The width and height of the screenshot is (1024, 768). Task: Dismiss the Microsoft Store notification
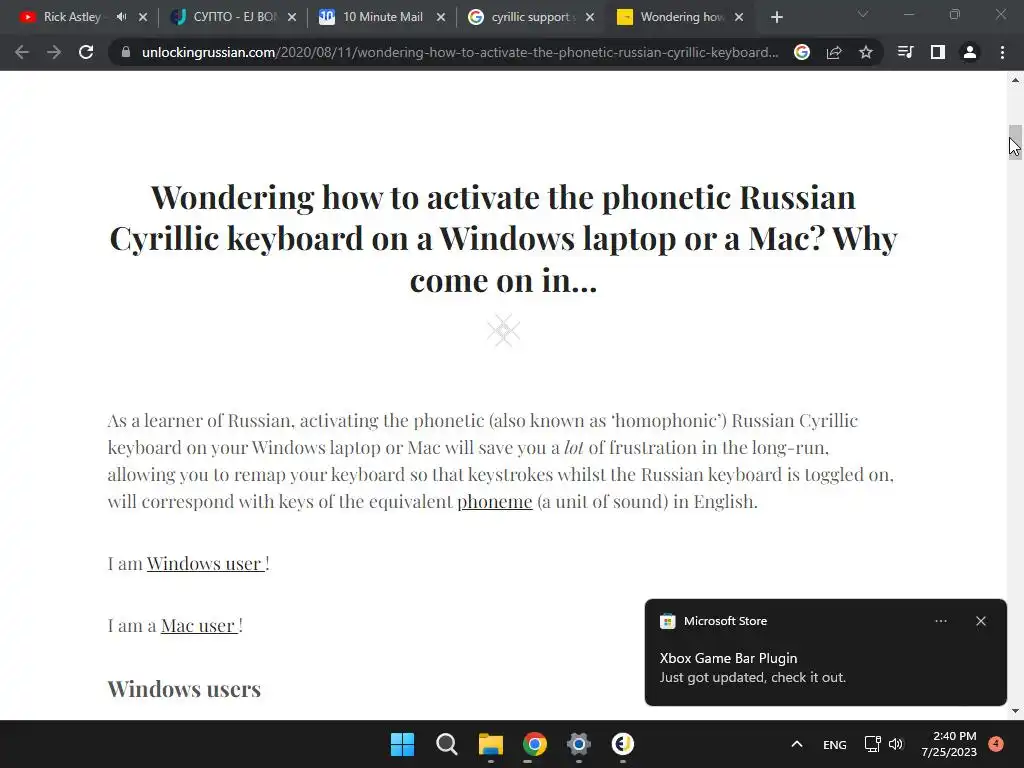coord(981,621)
